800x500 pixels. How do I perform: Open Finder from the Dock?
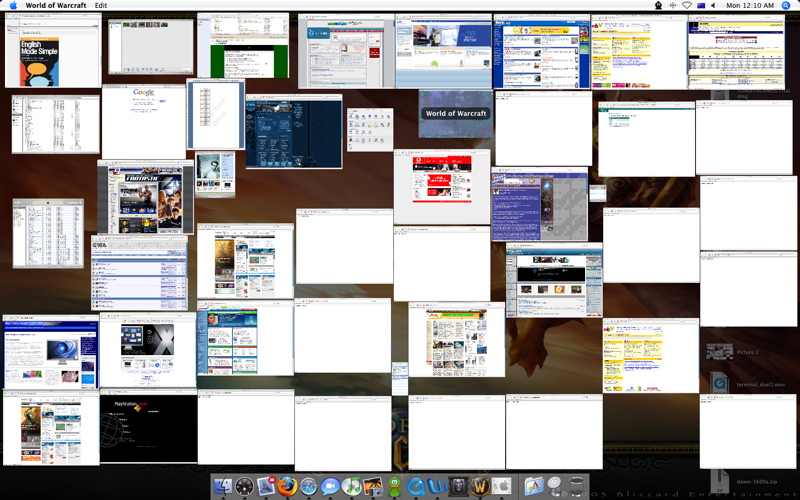click(x=222, y=487)
